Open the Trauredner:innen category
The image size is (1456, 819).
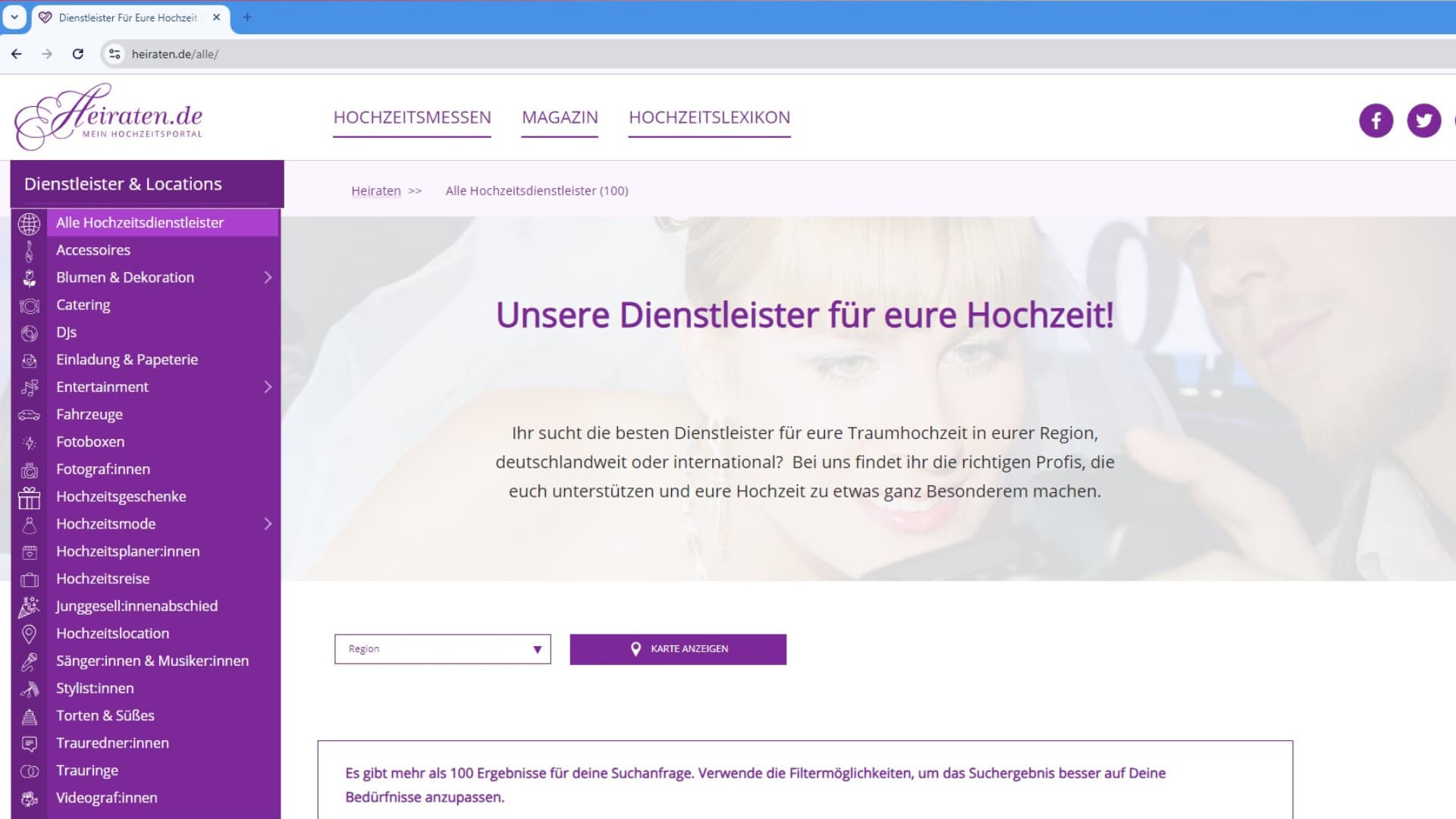click(x=112, y=743)
